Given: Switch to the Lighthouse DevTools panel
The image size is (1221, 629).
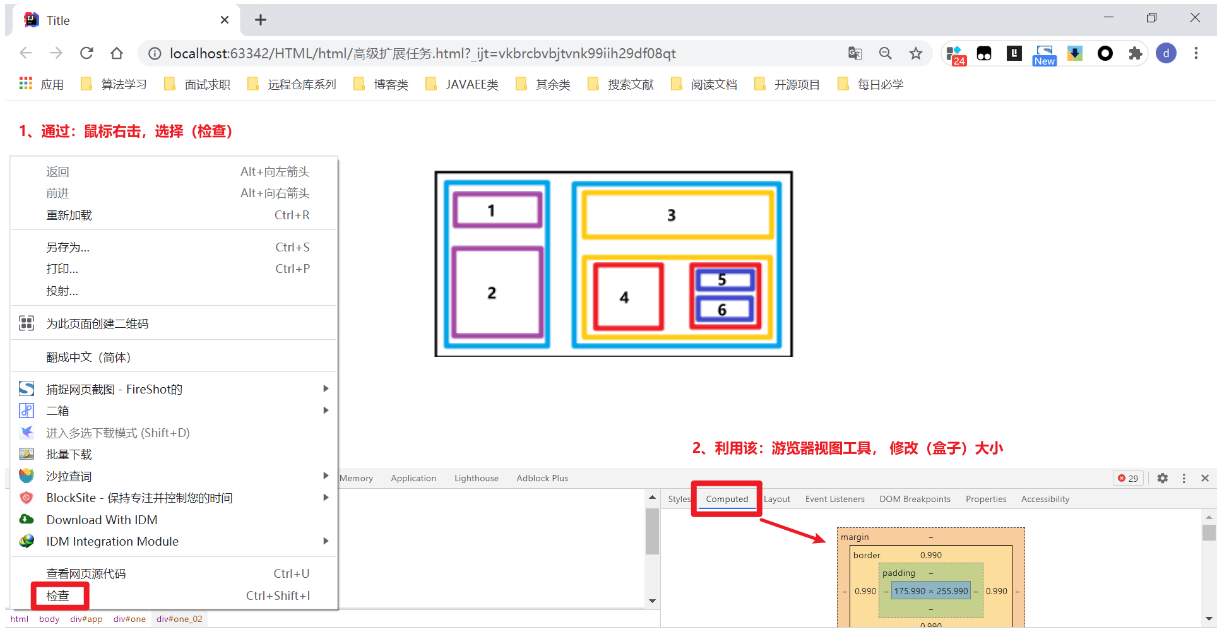Looking at the screenshot, I should click(476, 478).
